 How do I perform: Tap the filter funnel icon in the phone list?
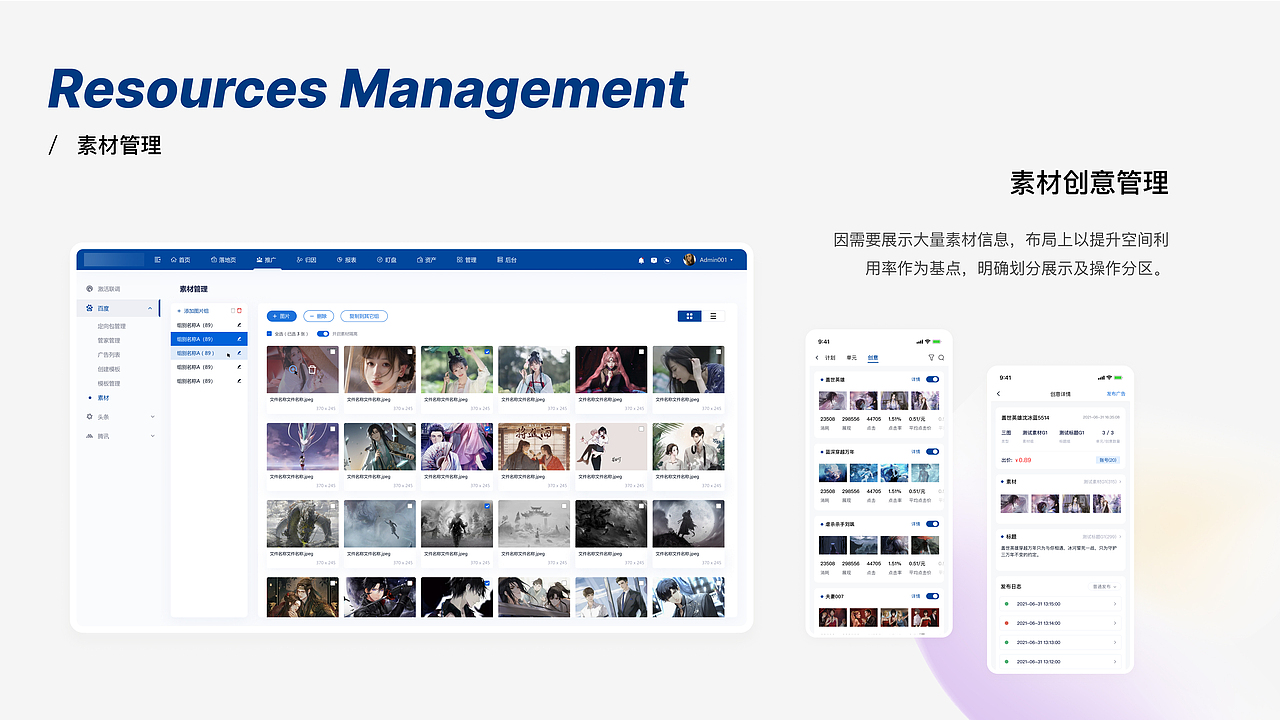click(x=931, y=357)
